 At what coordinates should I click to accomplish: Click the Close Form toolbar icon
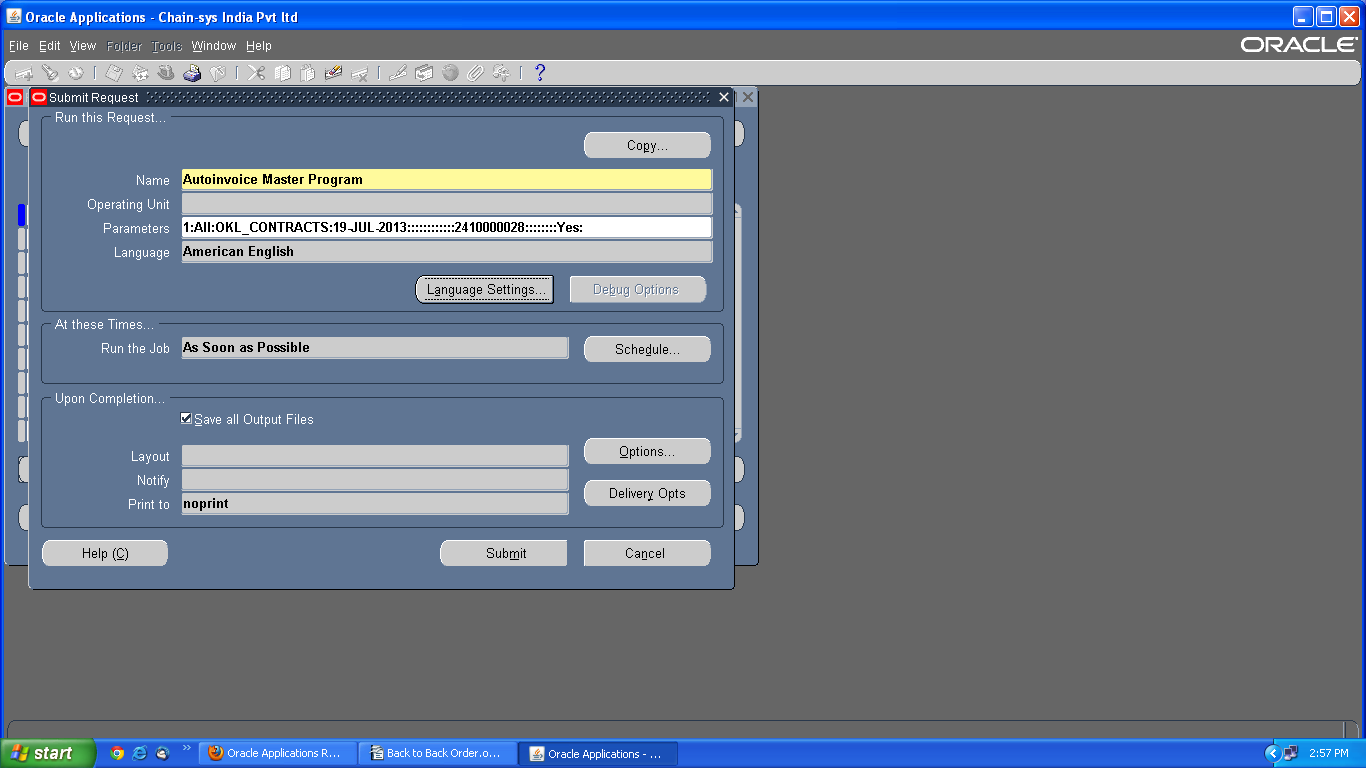coord(217,73)
